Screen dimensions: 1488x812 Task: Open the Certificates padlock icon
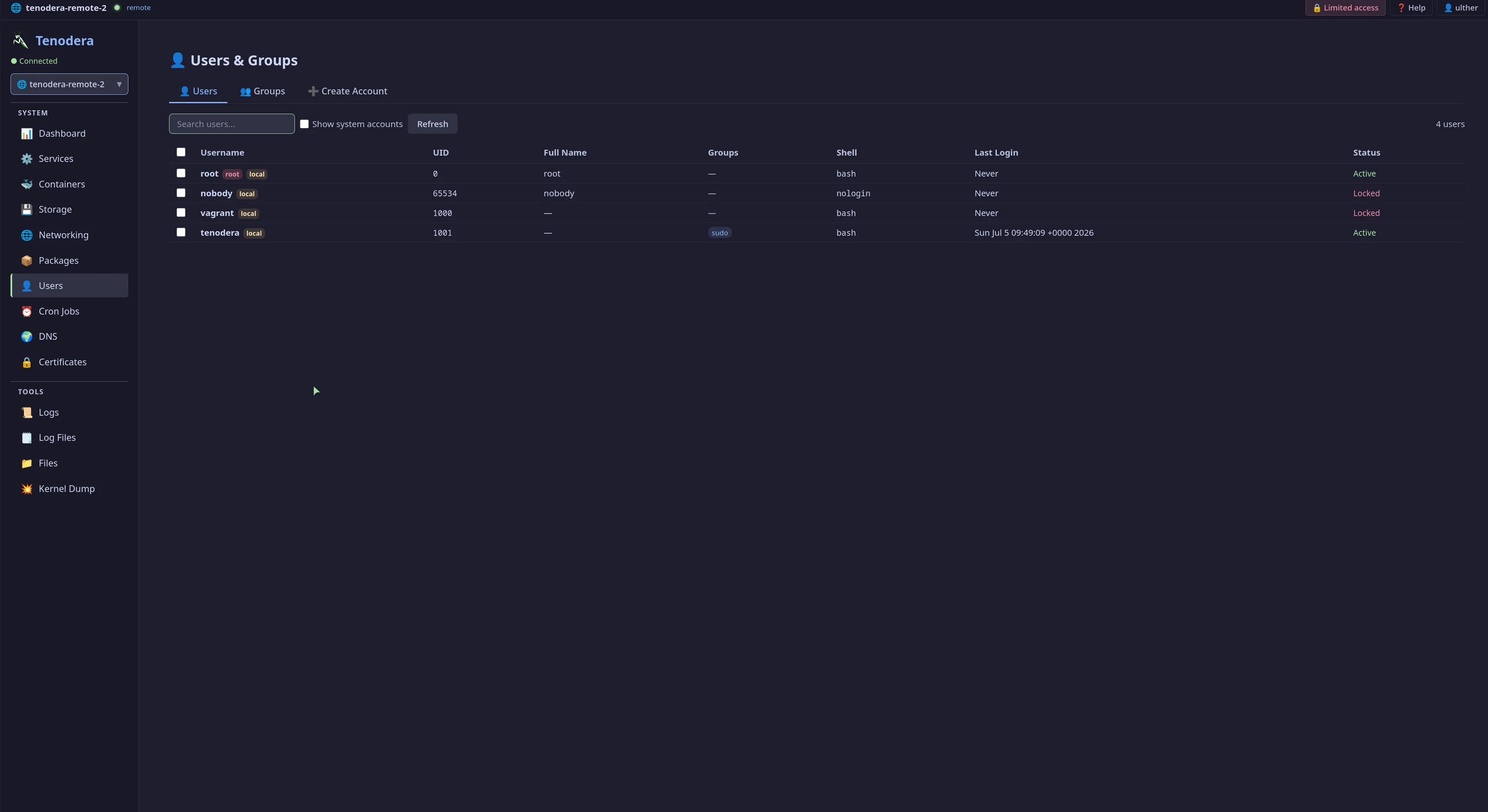[x=26, y=362]
